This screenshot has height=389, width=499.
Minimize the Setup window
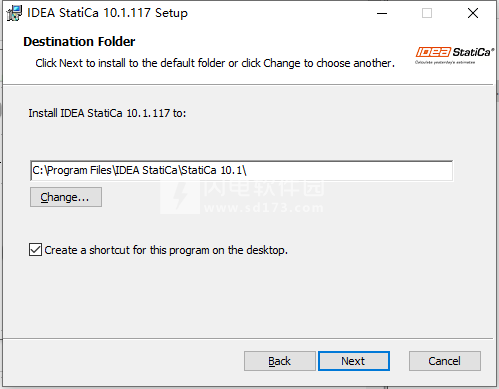pyautogui.click(x=382, y=13)
